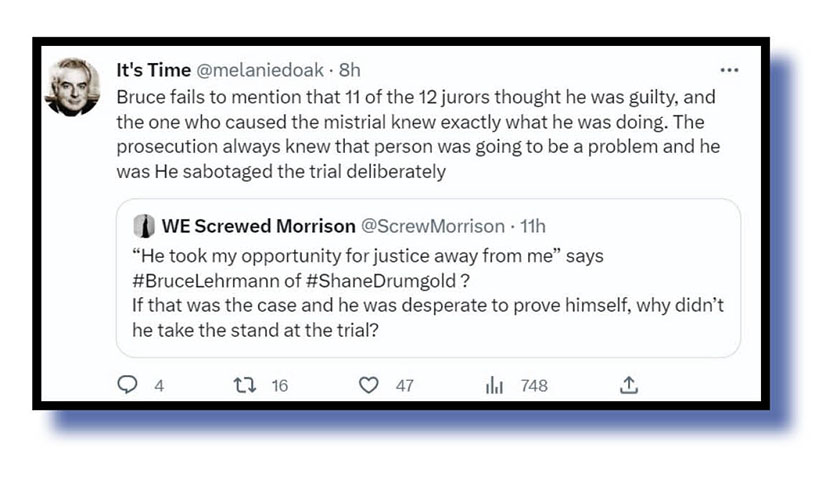The width and height of the screenshot is (822, 478).
Task: Click the reply speech bubble icon
Action: pyautogui.click(x=127, y=385)
